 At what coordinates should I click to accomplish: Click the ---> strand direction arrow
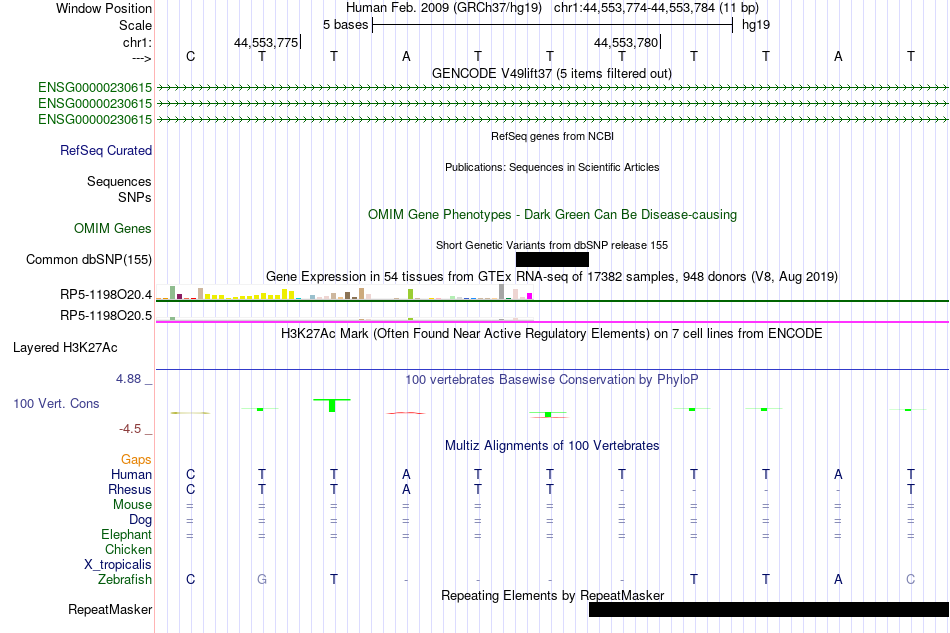pyautogui.click(x=142, y=58)
